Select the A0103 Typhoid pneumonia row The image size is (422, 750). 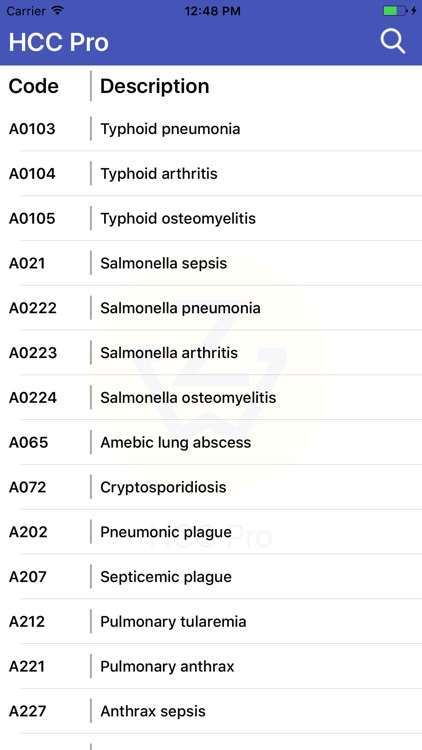coord(211,129)
